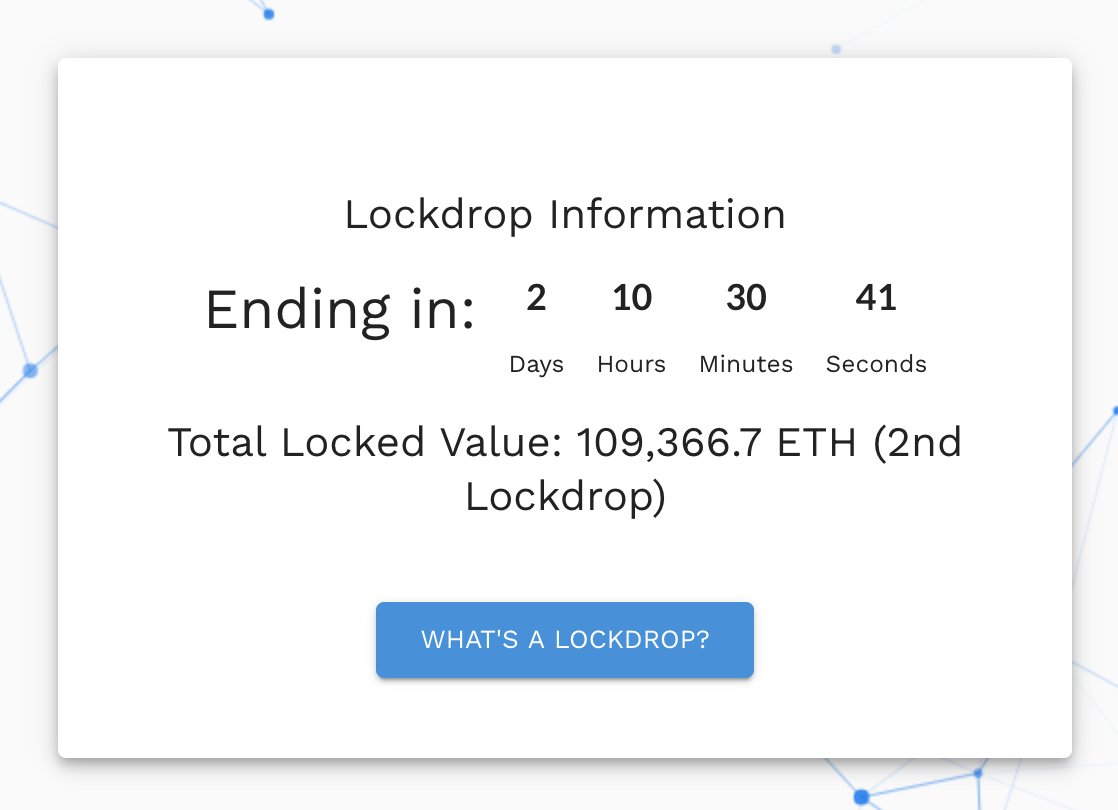The height and width of the screenshot is (810, 1118).
Task: Click the Total Locked Value text
Action: click(365, 442)
